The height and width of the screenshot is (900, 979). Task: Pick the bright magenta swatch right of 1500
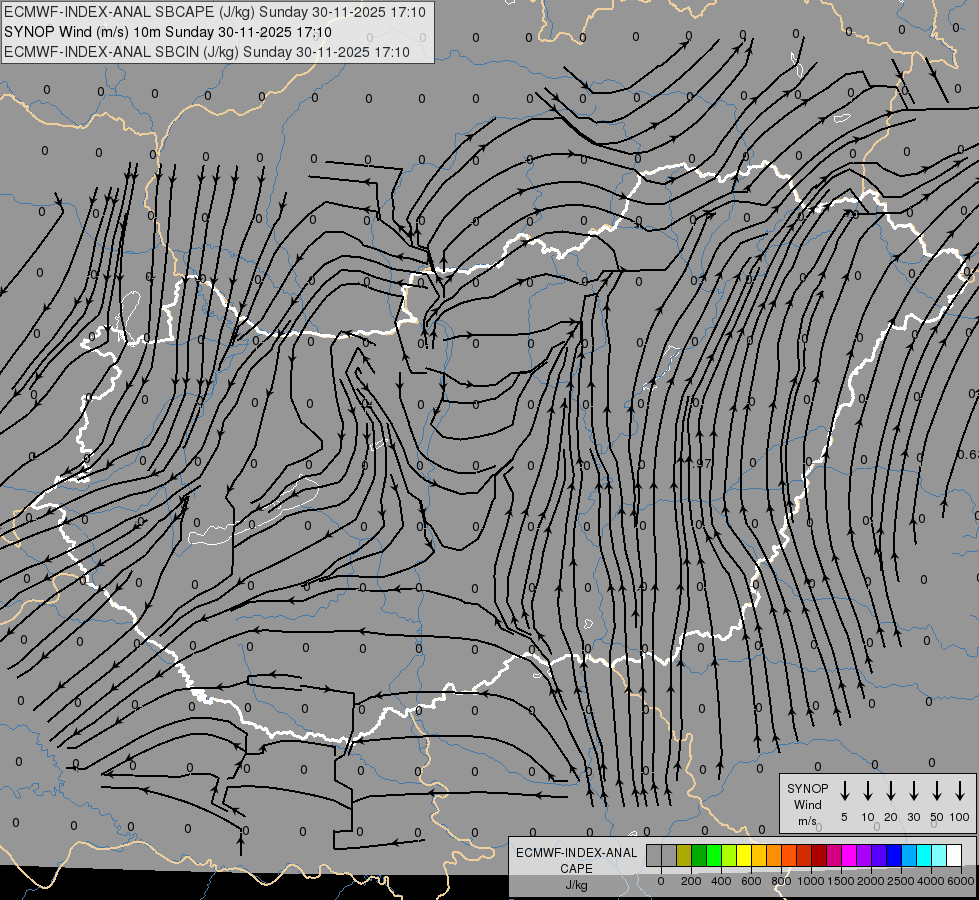(849, 855)
